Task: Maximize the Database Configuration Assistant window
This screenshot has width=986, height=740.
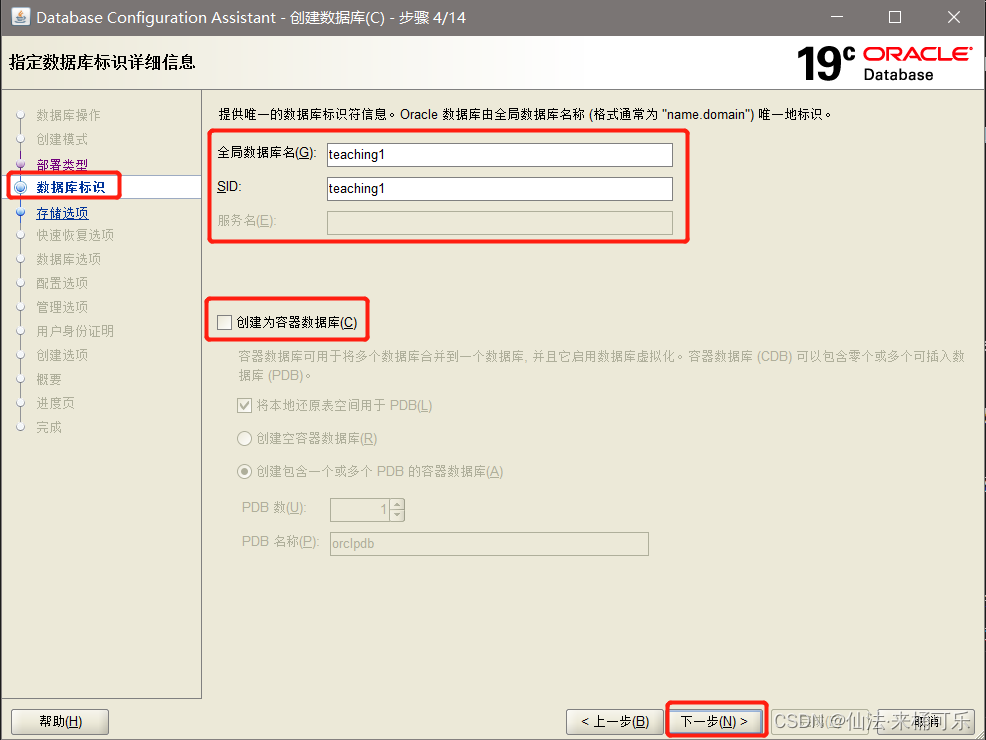Action: click(895, 17)
